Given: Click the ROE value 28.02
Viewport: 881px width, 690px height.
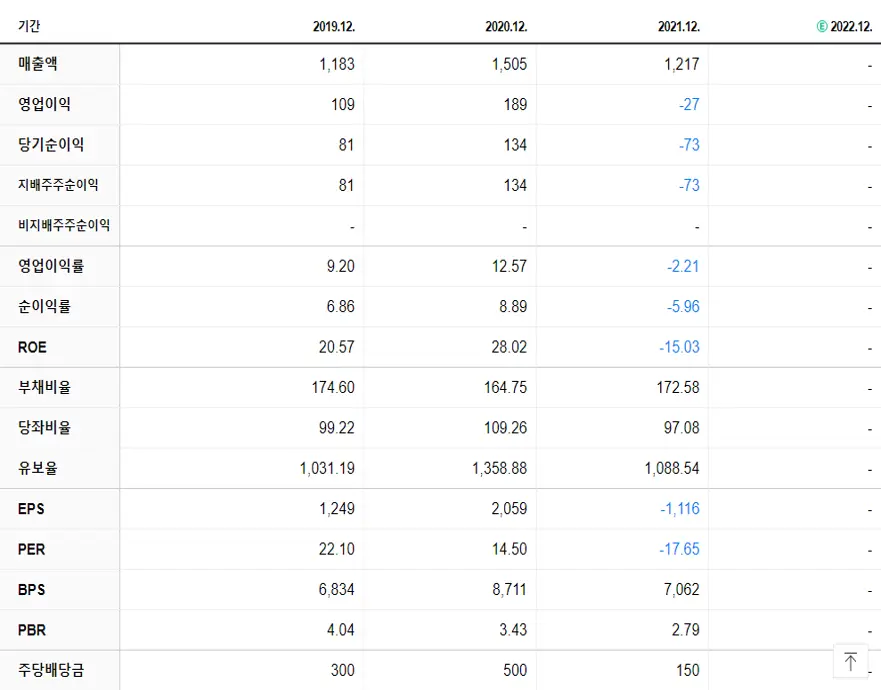Looking at the screenshot, I should (509, 347).
